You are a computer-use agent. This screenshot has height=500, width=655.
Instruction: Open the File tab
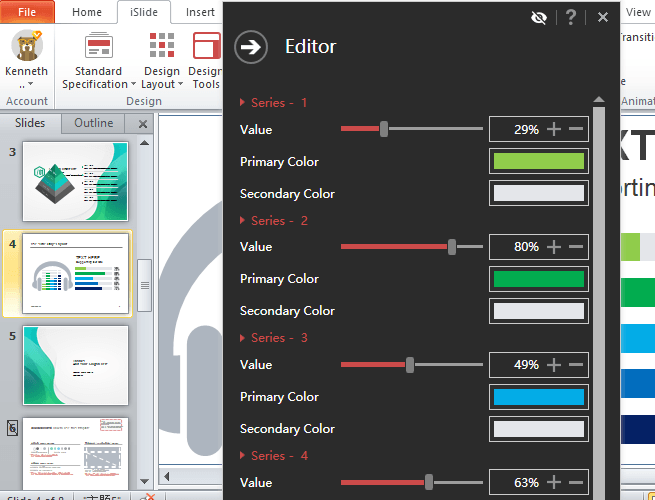[x=27, y=12]
